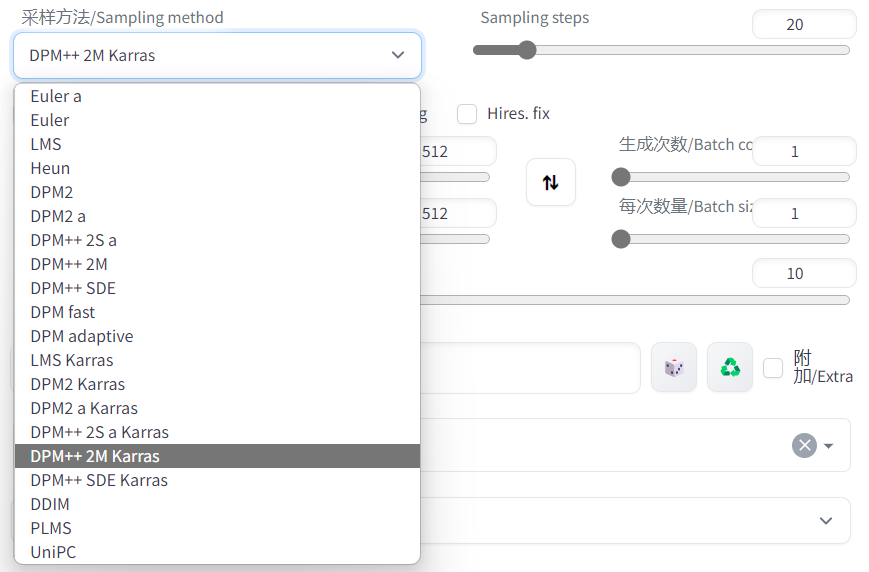This screenshot has width=869, height=572.
Task: Swap width and height with arrows icon
Action: [551, 182]
